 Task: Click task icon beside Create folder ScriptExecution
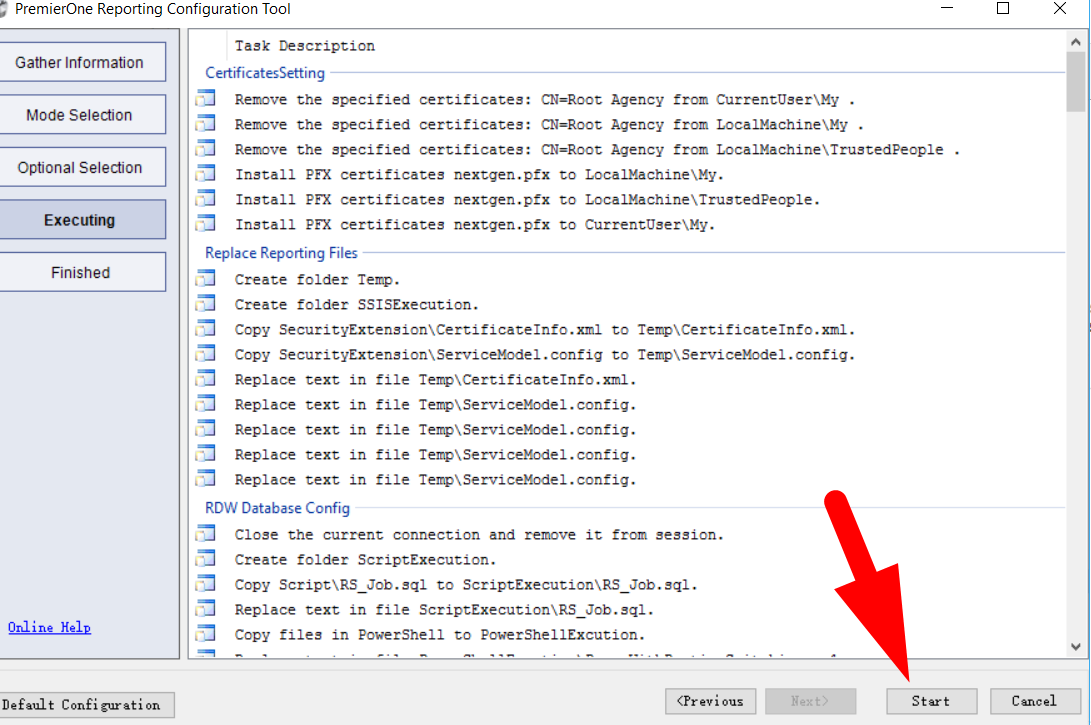pos(205,559)
